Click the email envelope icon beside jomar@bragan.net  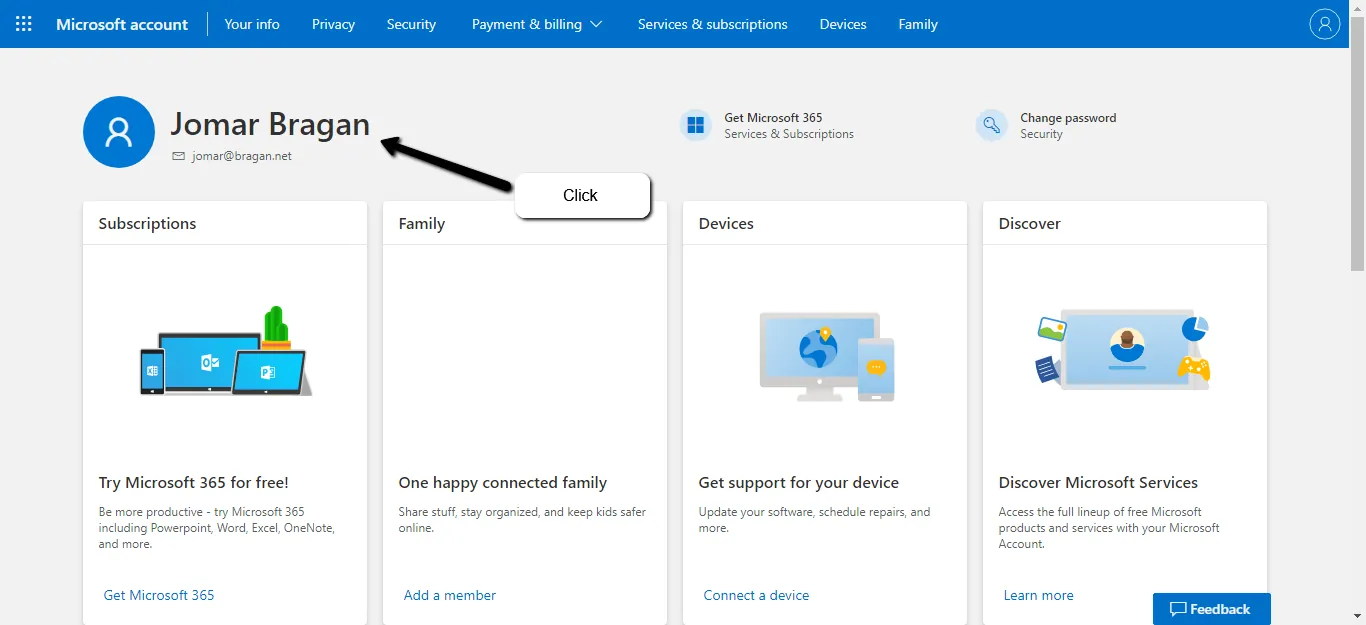[179, 156]
